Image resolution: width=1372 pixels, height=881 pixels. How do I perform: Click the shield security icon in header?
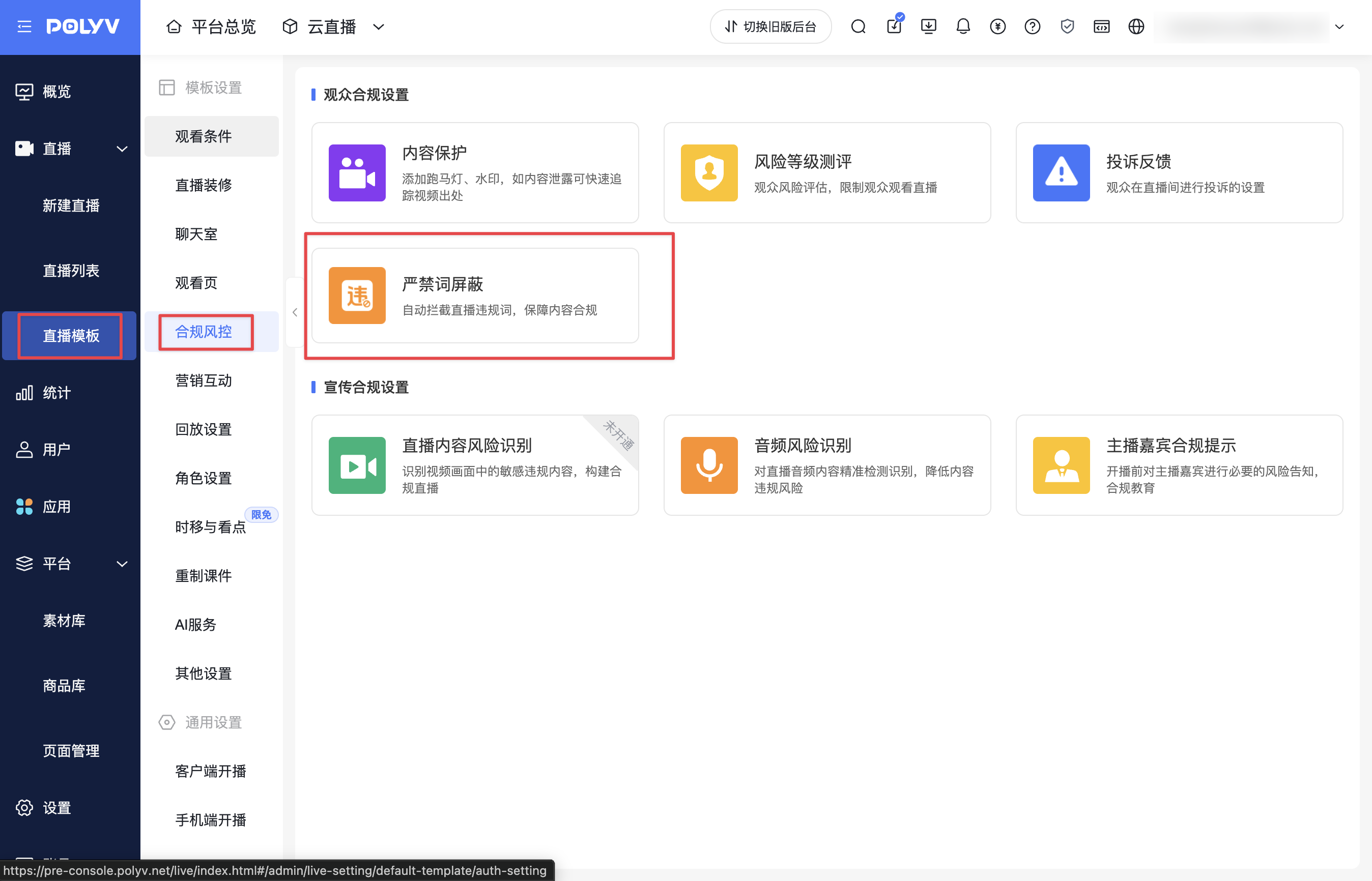1068,26
